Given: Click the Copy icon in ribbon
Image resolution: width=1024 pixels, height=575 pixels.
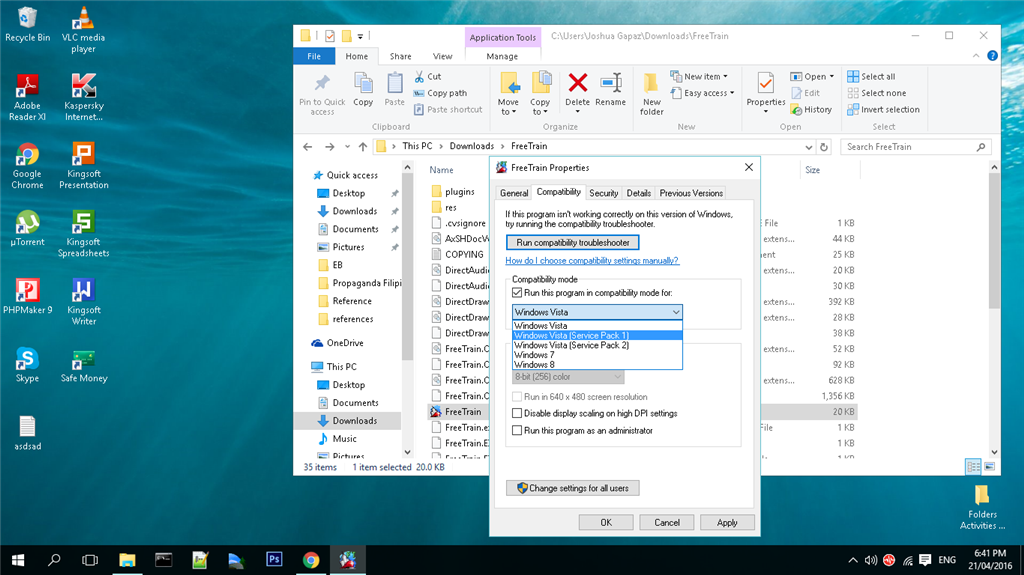Looking at the screenshot, I should pyautogui.click(x=363, y=84).
